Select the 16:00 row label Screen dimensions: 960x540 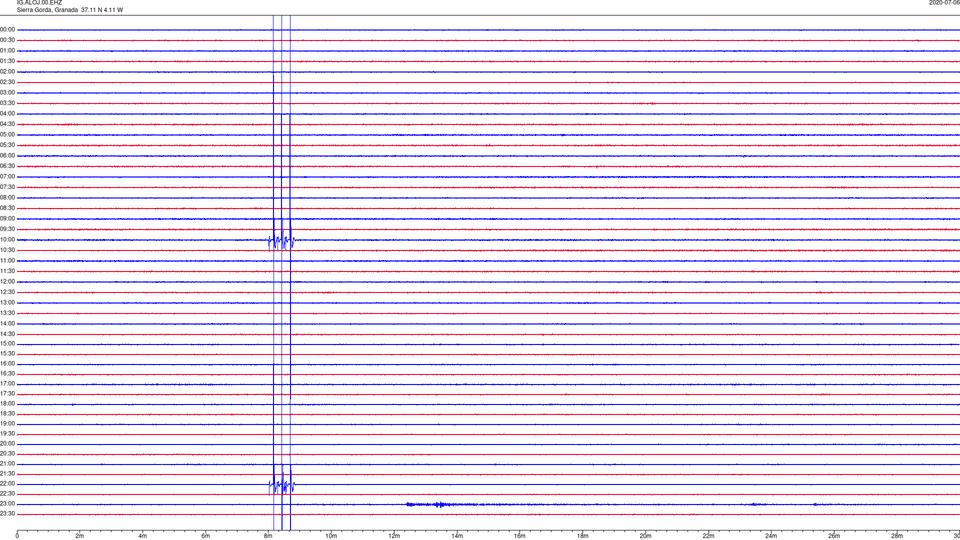(7, 364)
